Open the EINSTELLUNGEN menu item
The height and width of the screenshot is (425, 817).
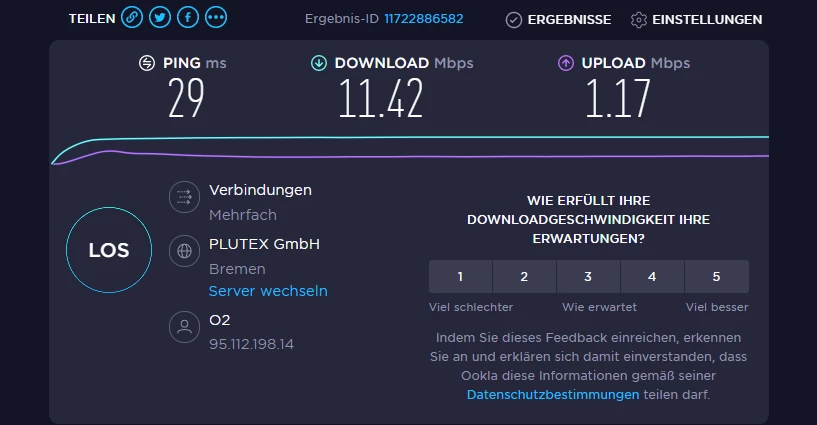[707, 19]
